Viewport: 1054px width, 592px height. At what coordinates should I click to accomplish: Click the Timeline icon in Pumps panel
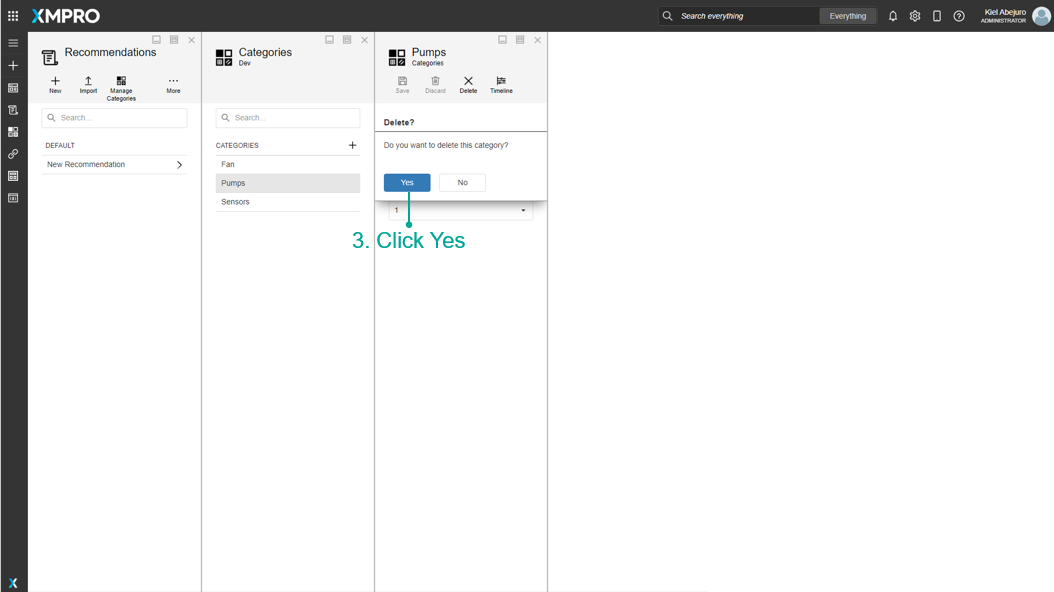(501, 82)
